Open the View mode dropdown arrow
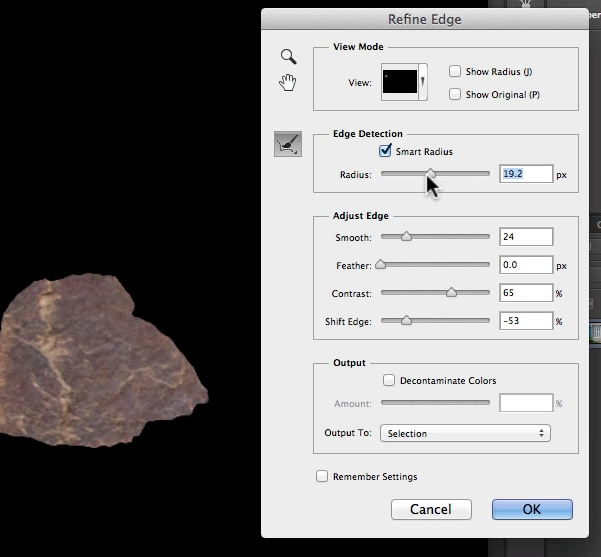The image size is (601, 557). (423, 82)
